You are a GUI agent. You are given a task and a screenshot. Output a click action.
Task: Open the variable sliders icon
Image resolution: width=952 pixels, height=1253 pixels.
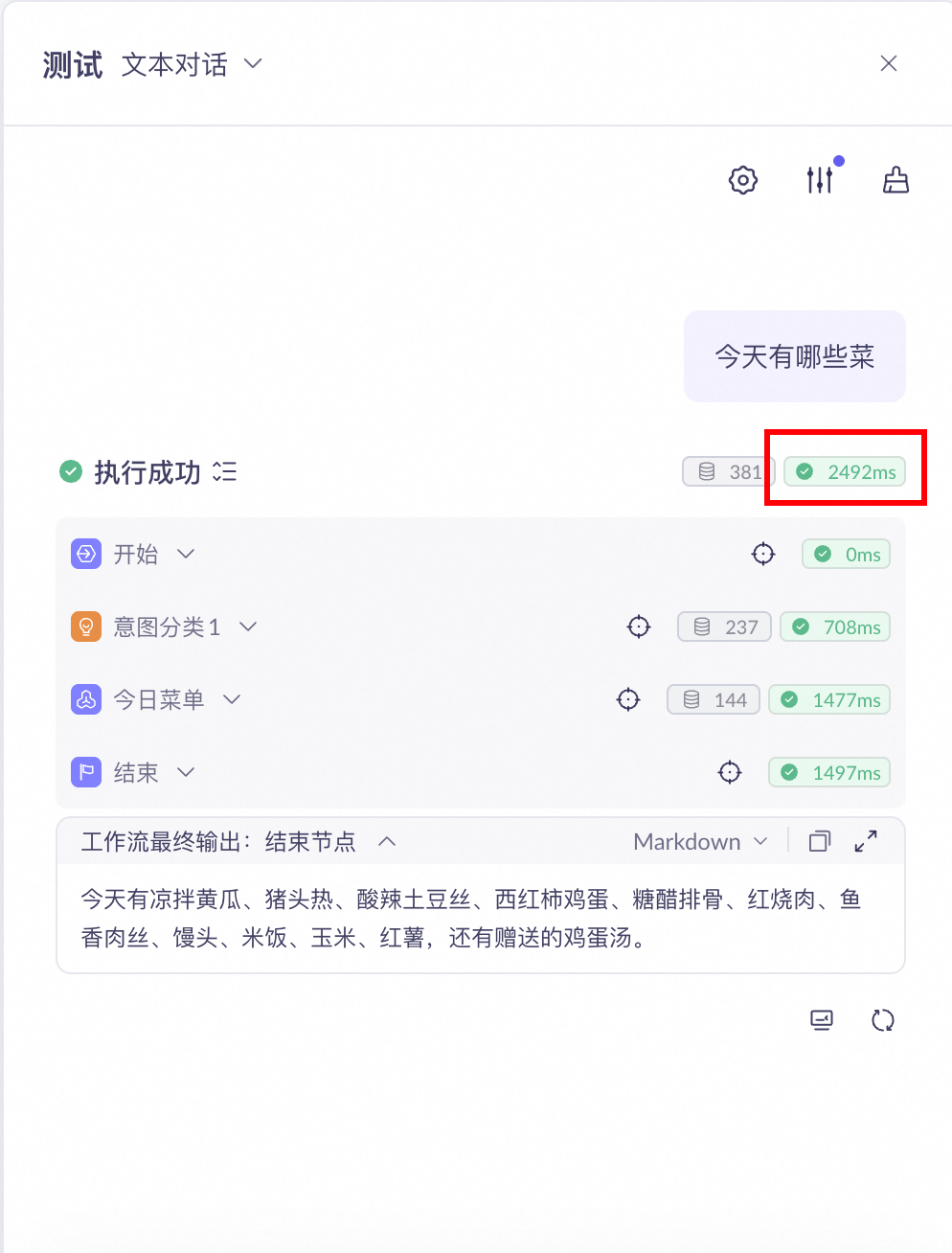tap(820, 179)
